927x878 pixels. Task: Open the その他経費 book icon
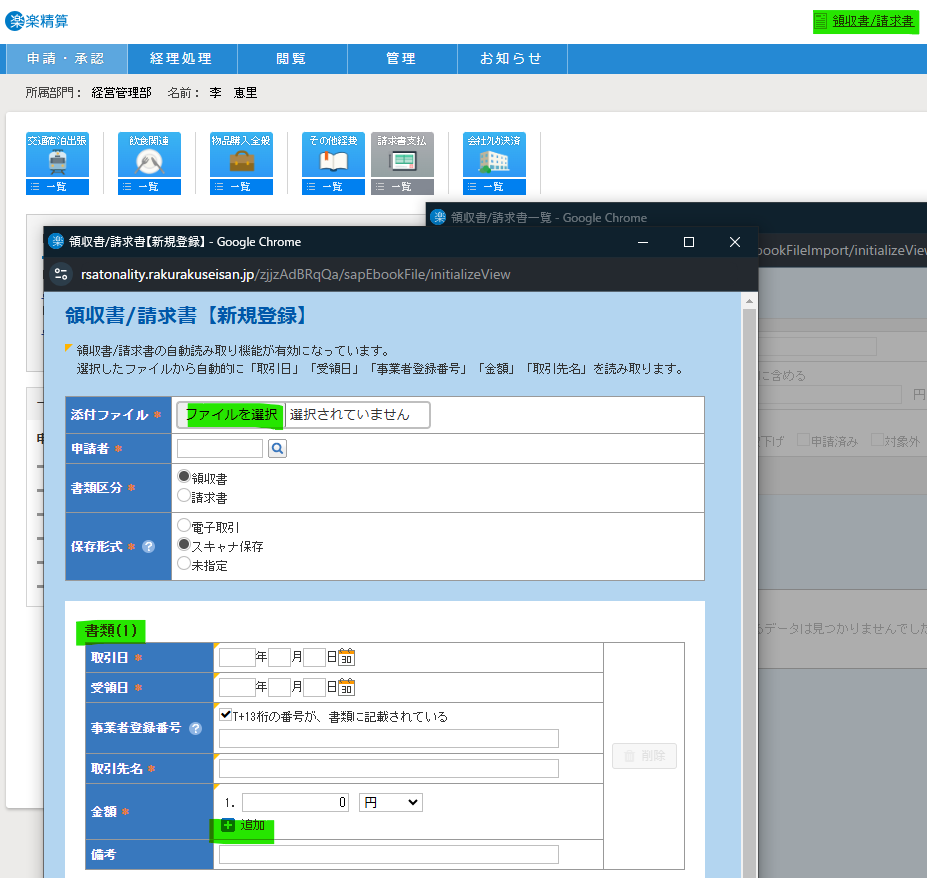(x=333, y=156)
